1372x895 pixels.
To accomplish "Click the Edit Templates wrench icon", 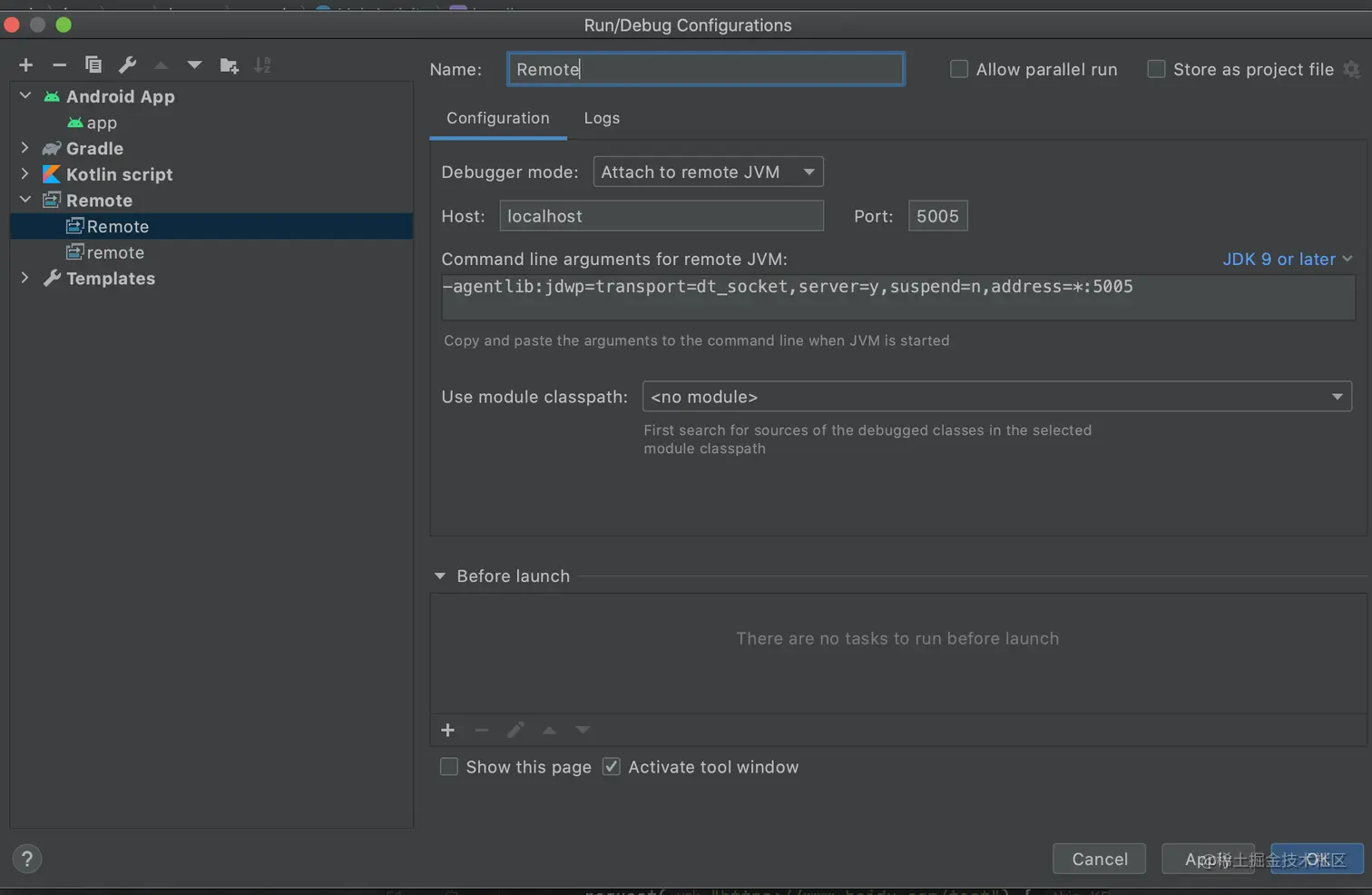I will 127,64.
